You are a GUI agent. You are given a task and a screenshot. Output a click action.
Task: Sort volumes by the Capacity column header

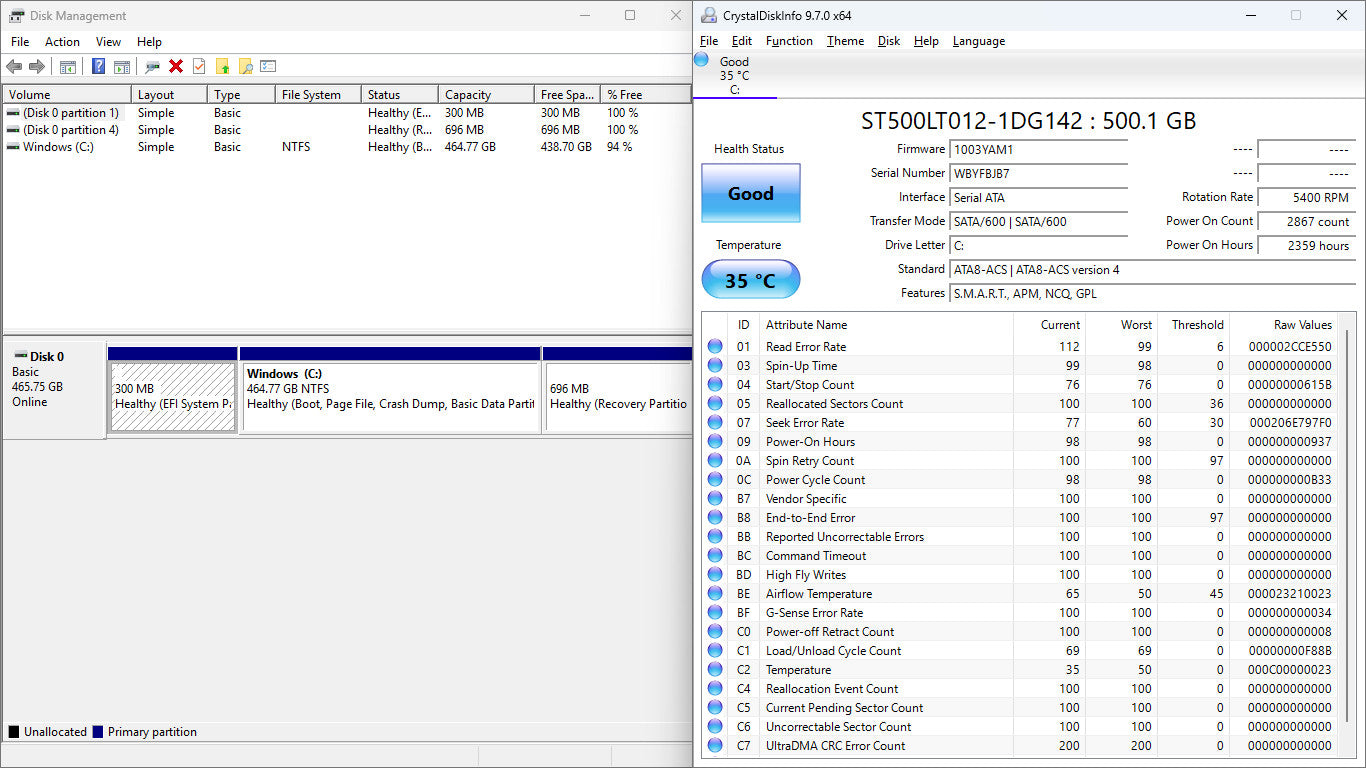(485, 95)
